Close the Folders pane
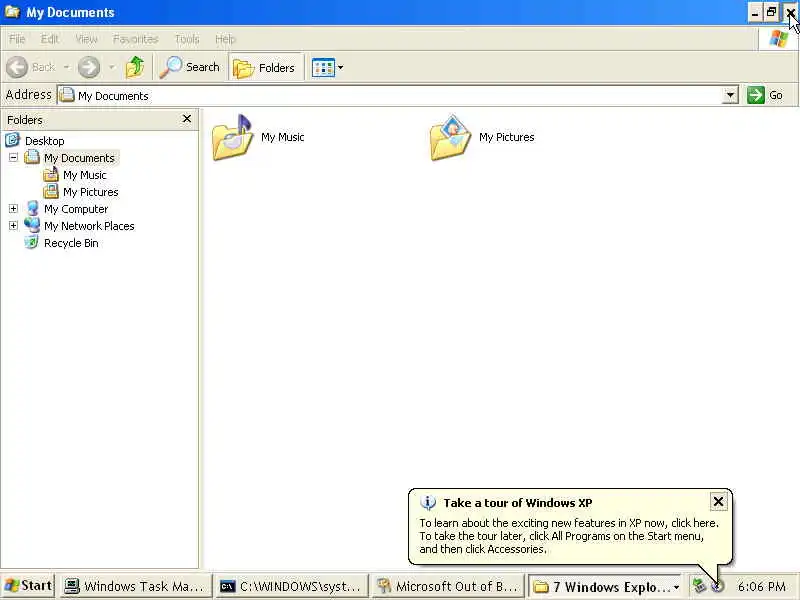 (187, 119)
